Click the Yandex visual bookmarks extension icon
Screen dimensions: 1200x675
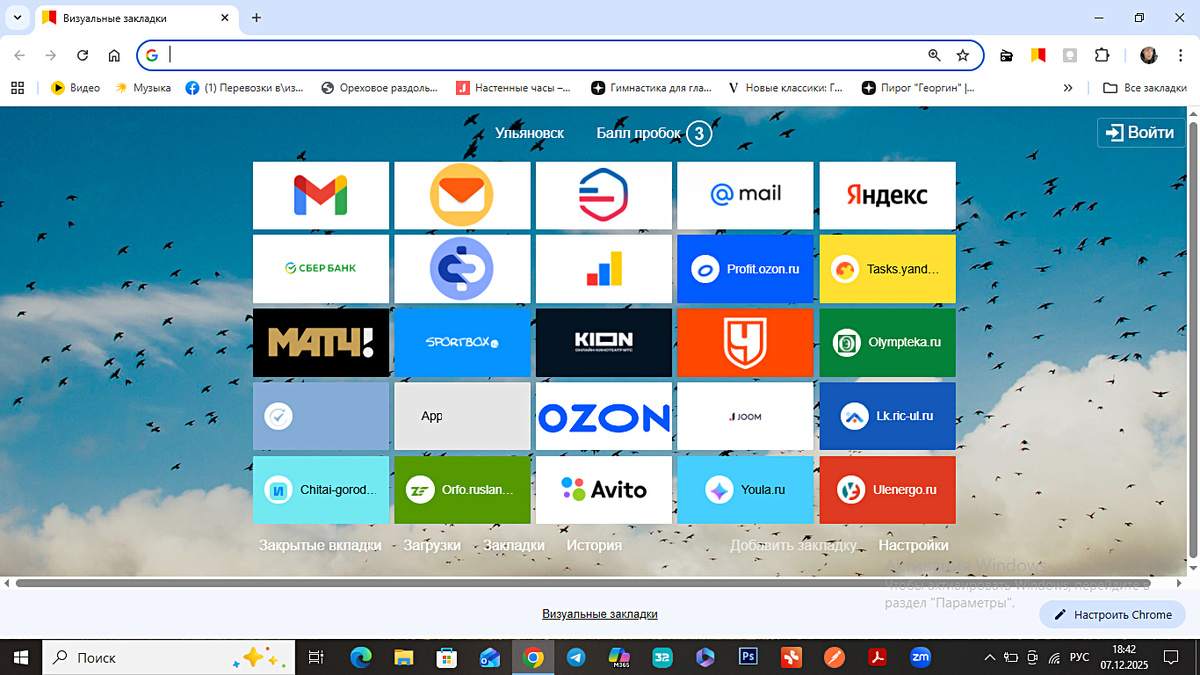1038,56
